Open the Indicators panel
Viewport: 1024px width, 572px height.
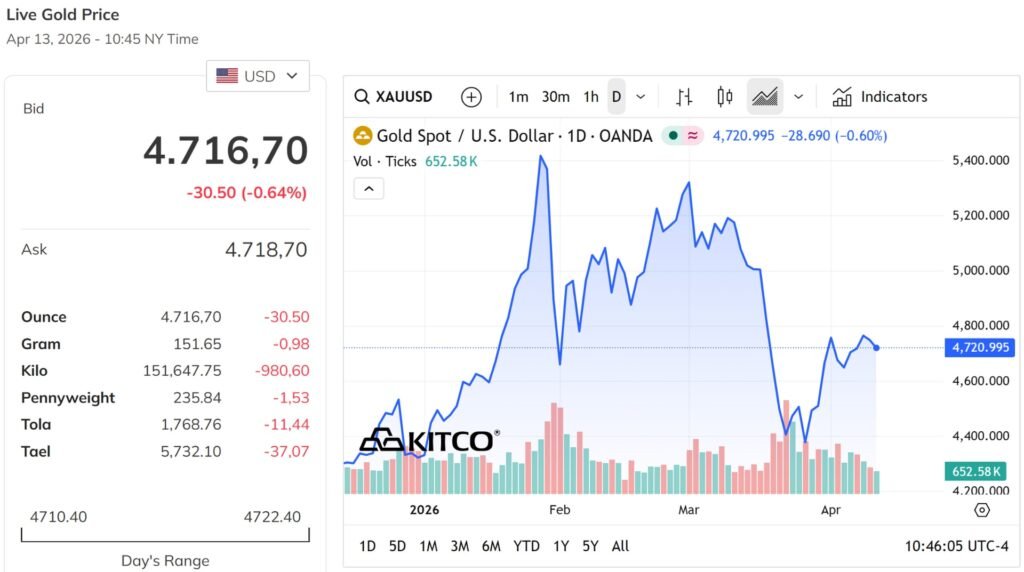coord(880,97)
